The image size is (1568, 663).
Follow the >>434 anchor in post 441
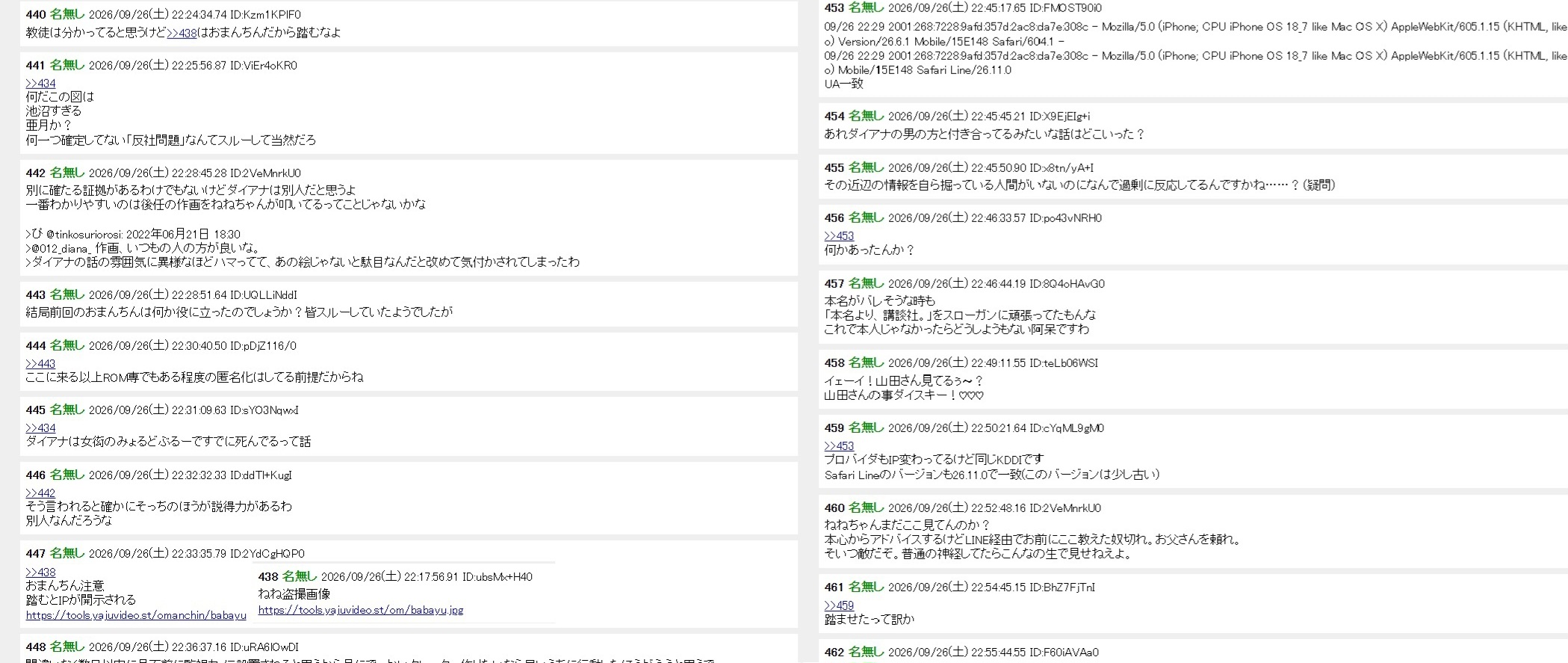pos(40,83)
